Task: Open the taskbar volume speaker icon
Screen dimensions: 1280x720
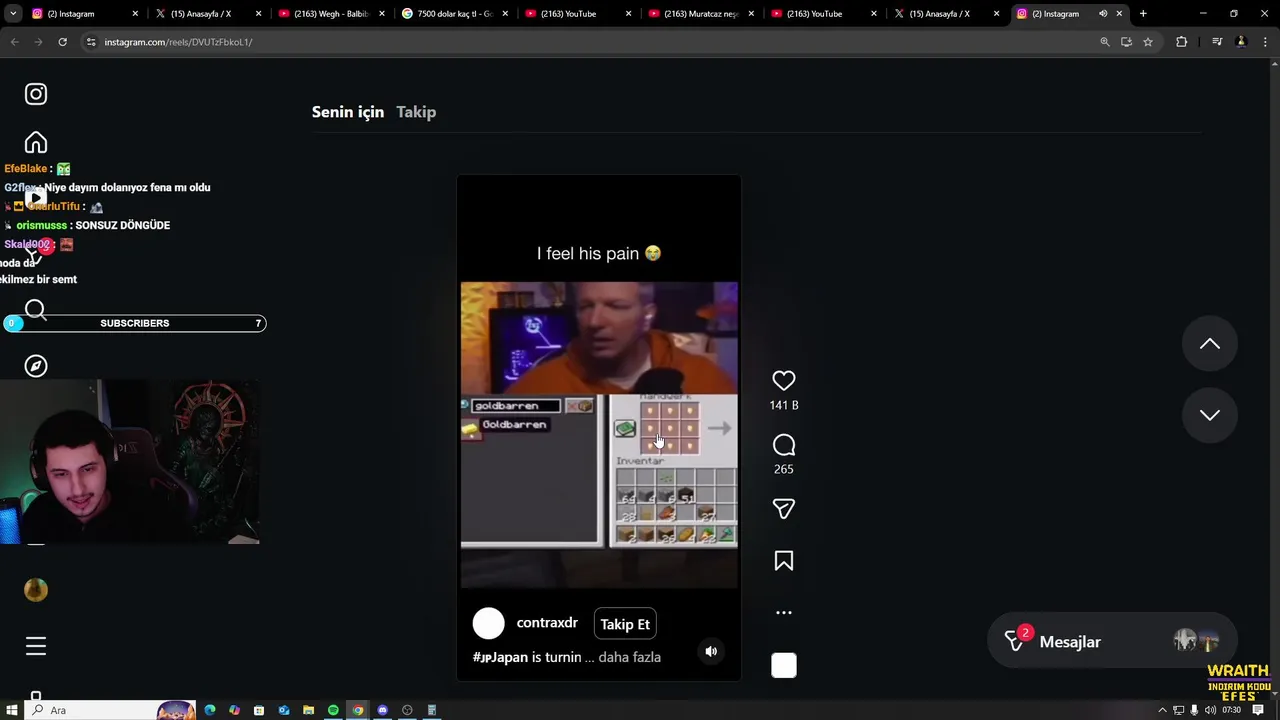Action: [1210, 710]
